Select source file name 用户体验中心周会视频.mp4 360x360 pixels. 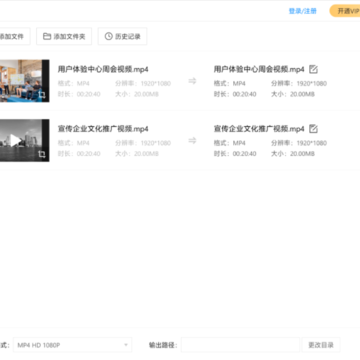point(103,69)
